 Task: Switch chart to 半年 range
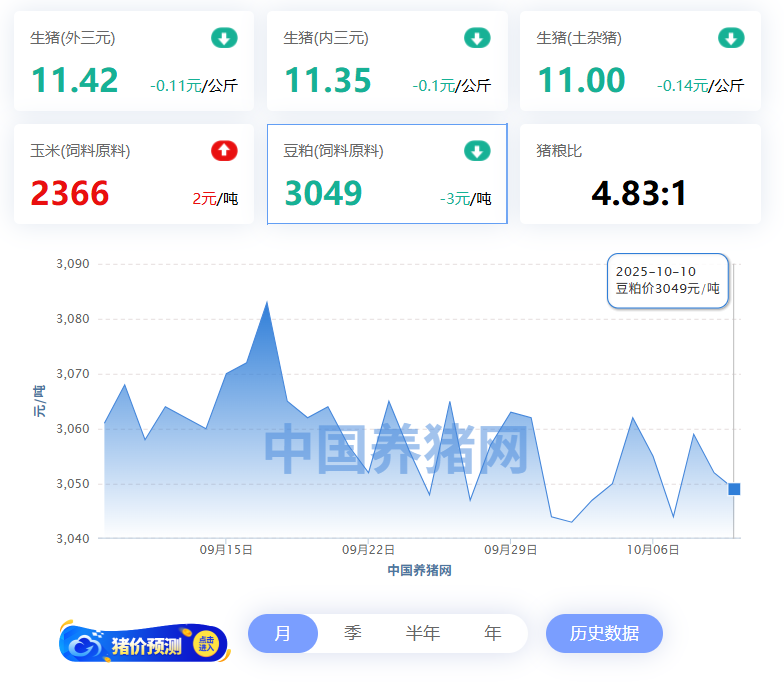coord(423,634)
